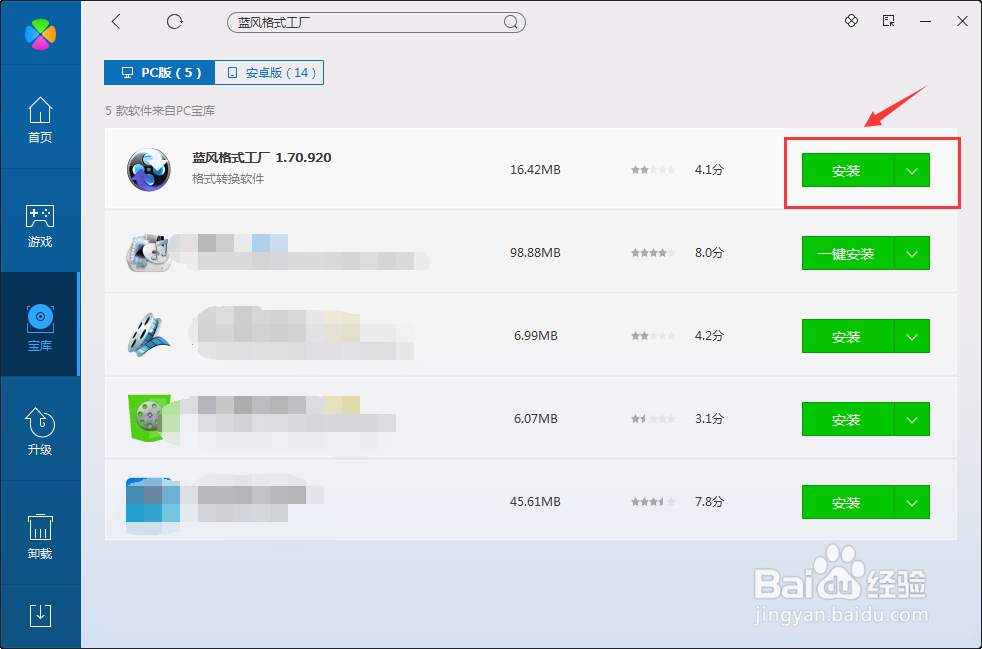Click the 蓝风格式工厂 app icon
This screenshot has height=649, width=982.
point(149,170)
